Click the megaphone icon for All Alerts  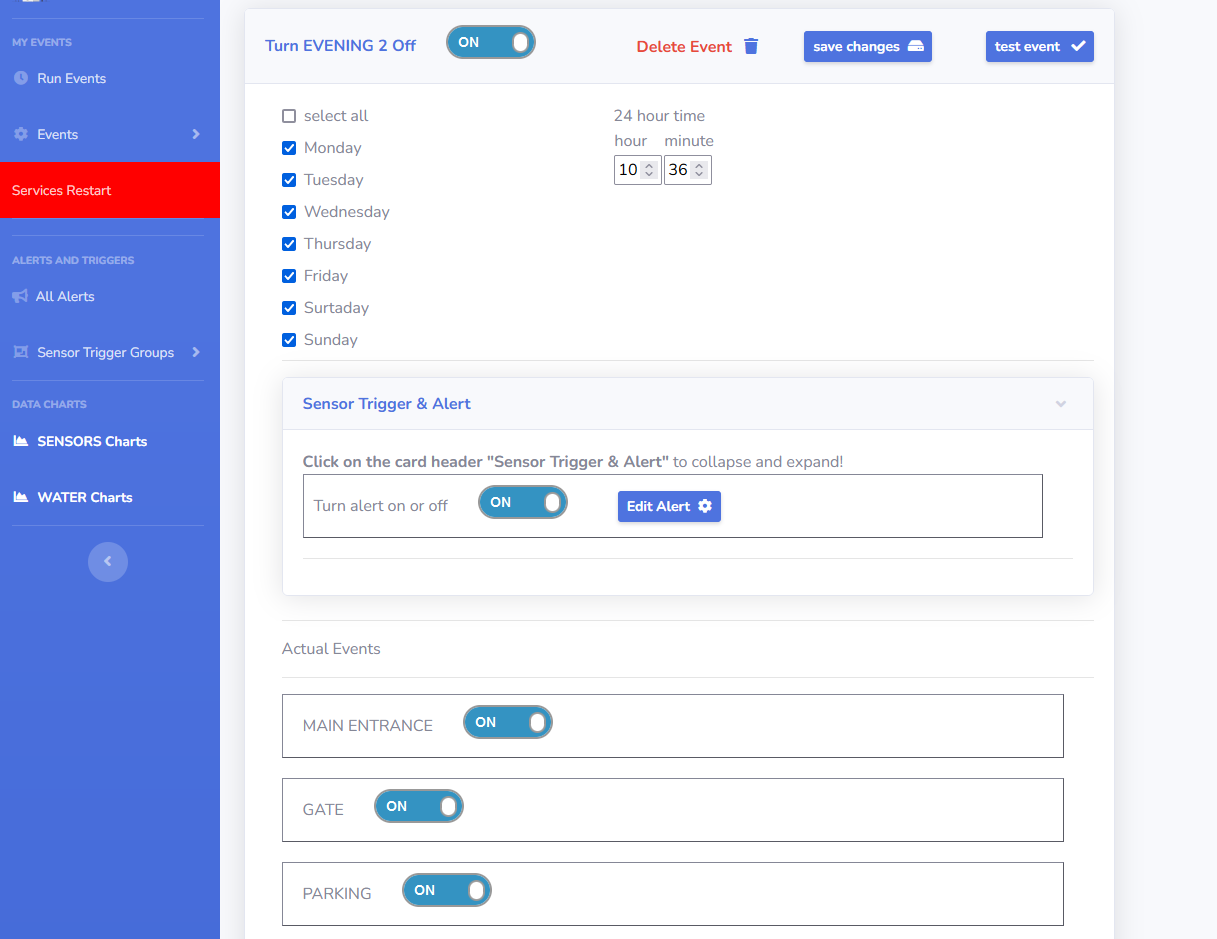(20, 296)
